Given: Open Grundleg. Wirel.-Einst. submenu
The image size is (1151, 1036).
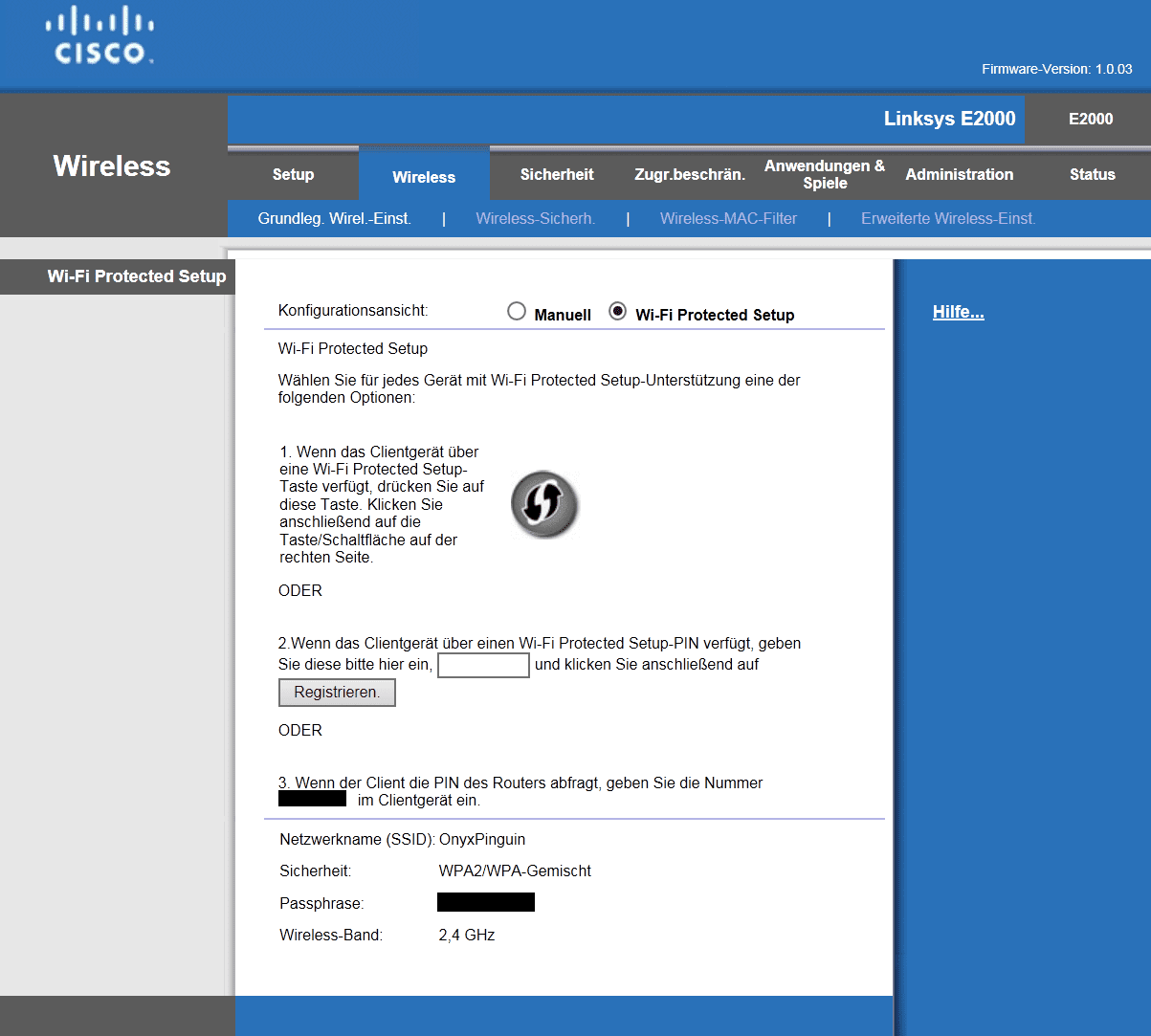Looking at the screenshot, I should [x=334, y=218].
